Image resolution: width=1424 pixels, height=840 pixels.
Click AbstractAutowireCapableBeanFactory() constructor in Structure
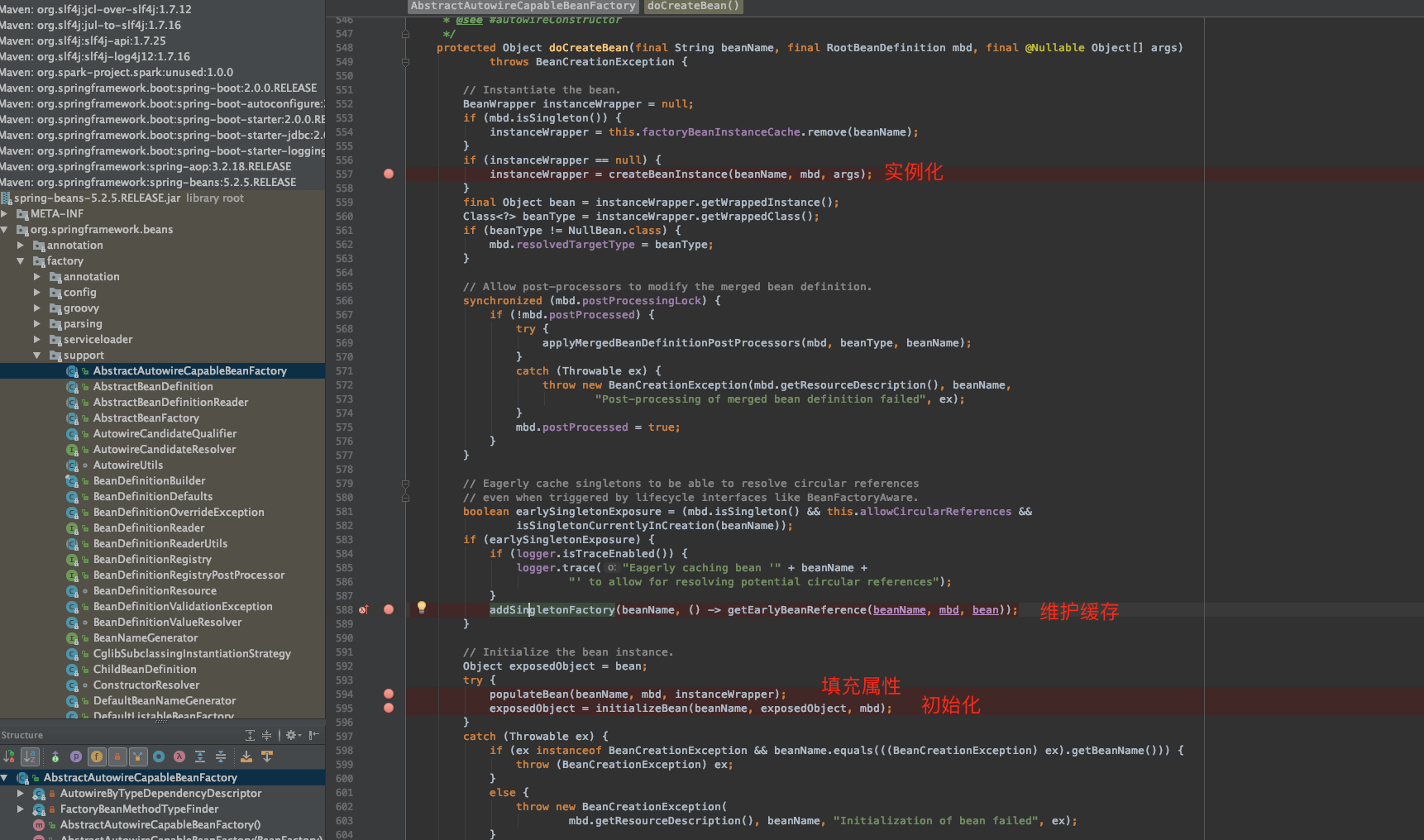(x=160, y=824)
